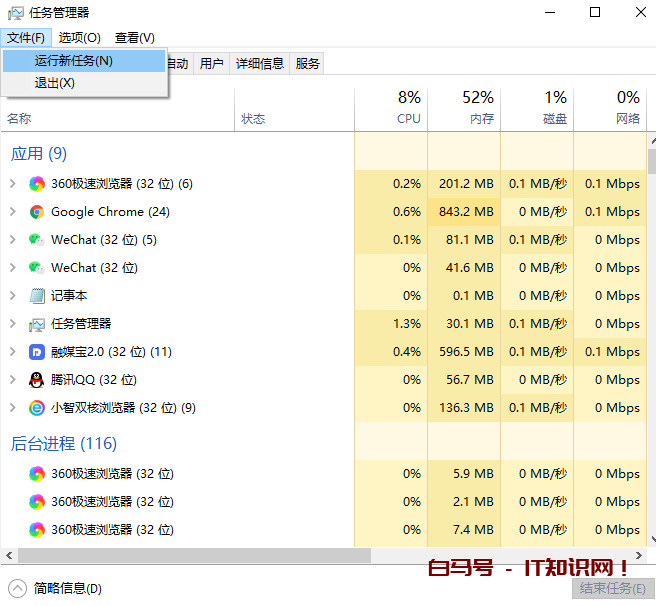Image resolution: width=656 pixels, height=606 pixels.
Task: Click the 融媒宝2.0 app icon
Action: 37,352
